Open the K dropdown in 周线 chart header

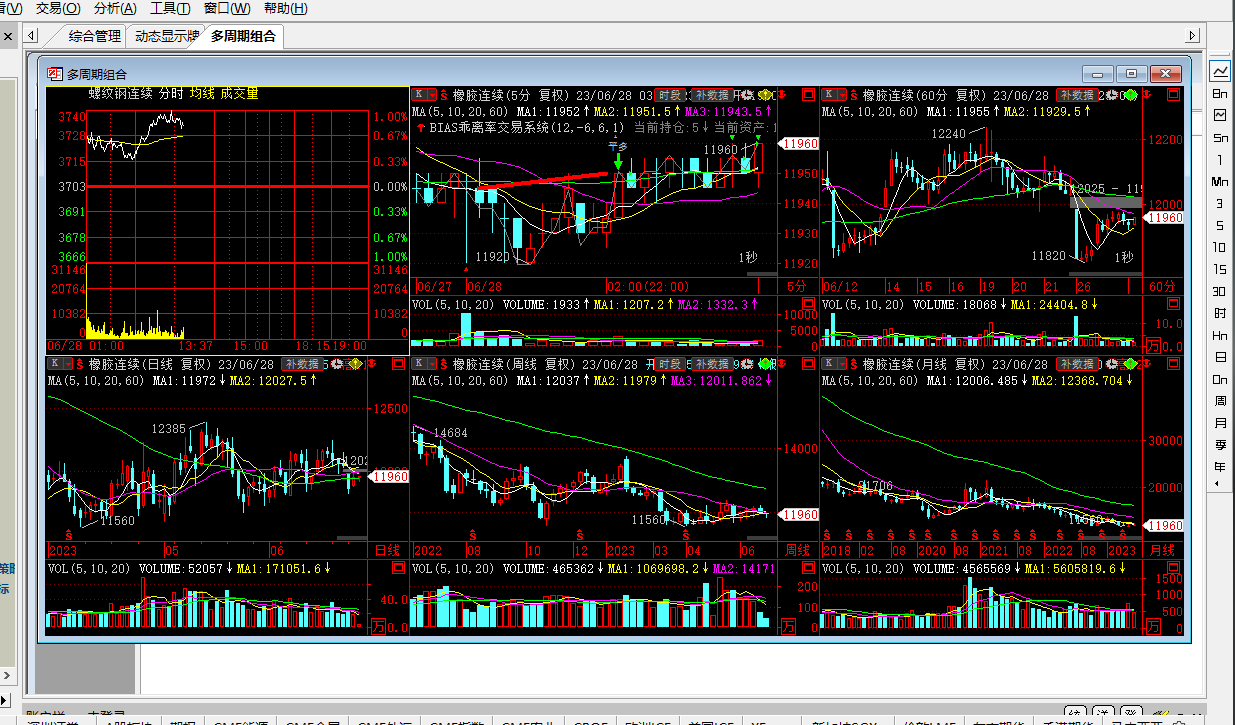(x=424, y=364)
